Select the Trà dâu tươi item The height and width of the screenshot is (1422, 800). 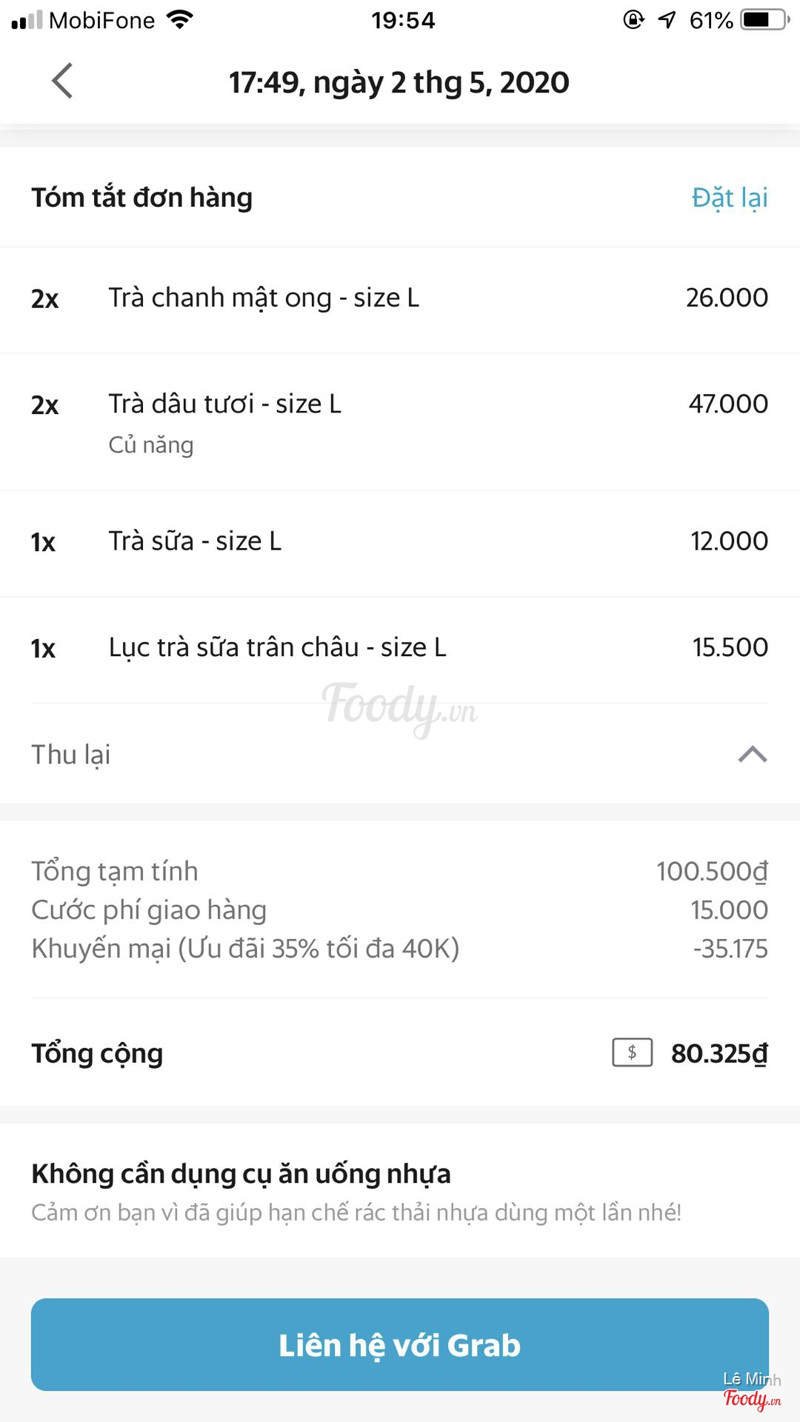point(225,405)
